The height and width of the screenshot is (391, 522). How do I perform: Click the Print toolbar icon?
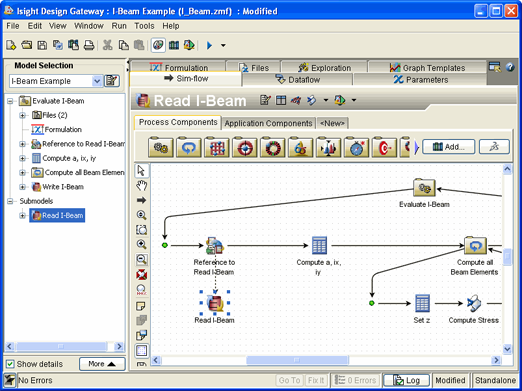(89, 45)
